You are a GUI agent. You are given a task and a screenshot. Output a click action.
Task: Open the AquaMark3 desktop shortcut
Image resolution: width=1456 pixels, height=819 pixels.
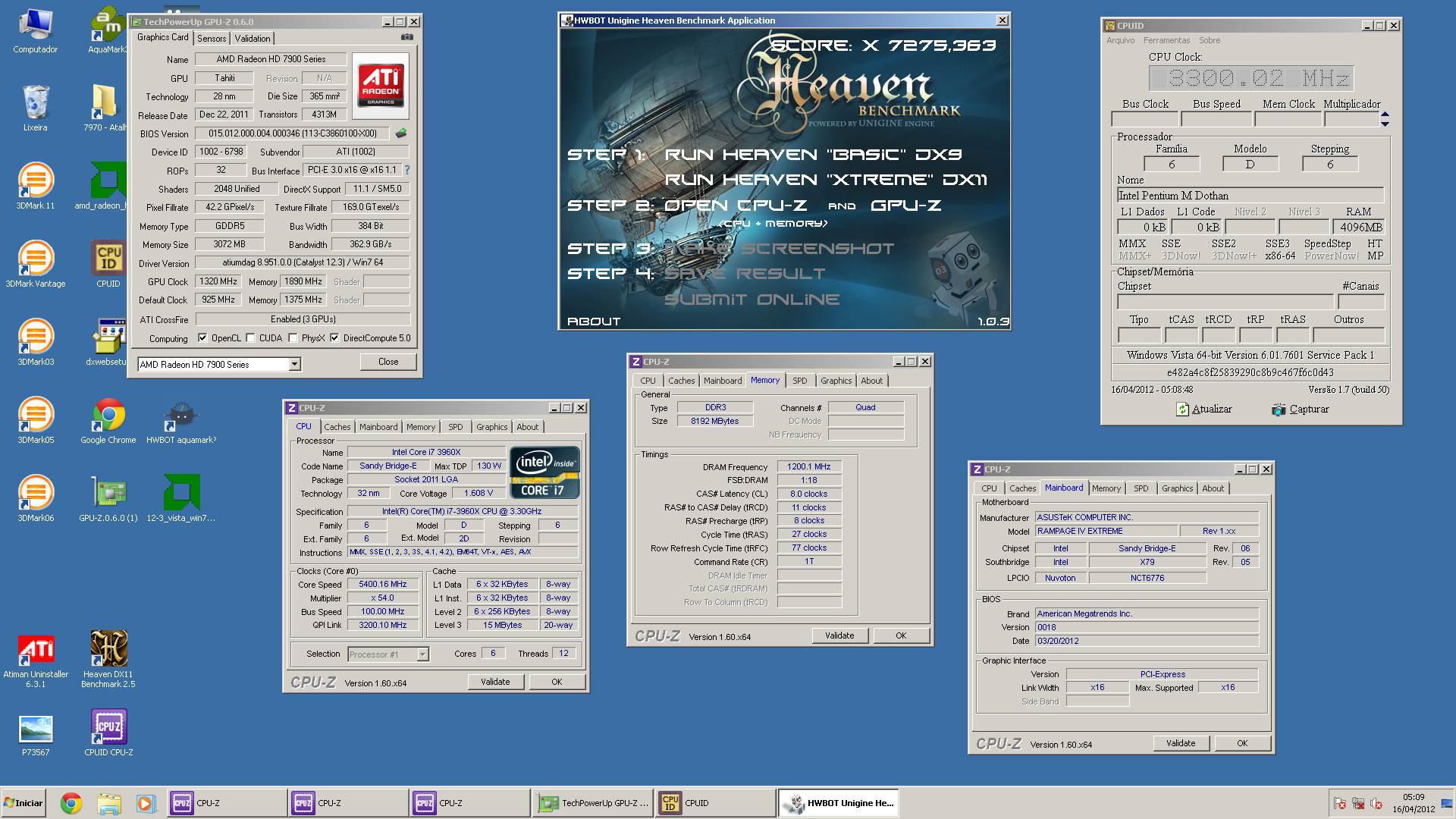tap(108, 32)
